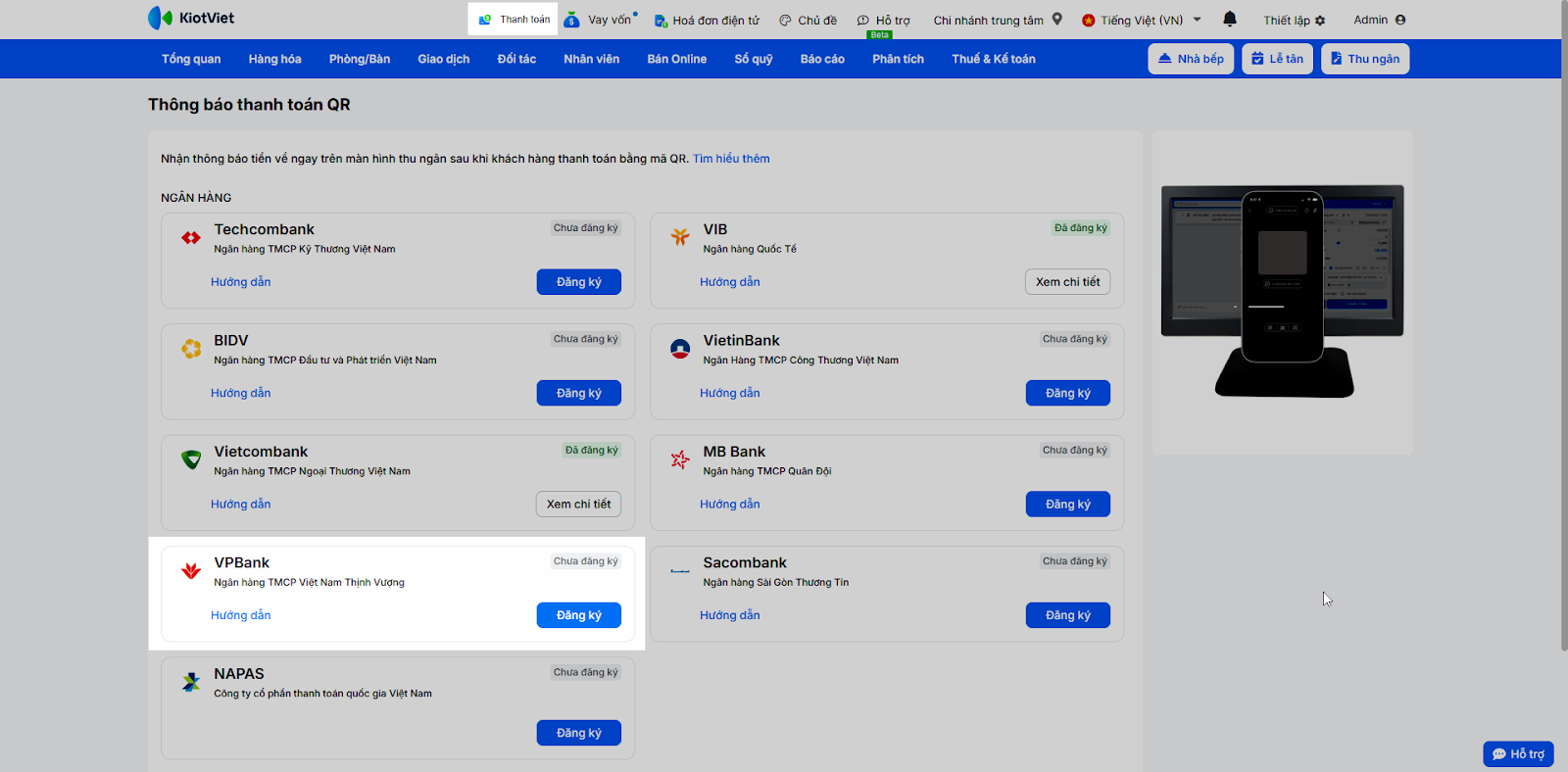The width and height of the screenshot is (1568, 772).
Task: Open the Chủ đề theme option
Action: tap(808, 20)
